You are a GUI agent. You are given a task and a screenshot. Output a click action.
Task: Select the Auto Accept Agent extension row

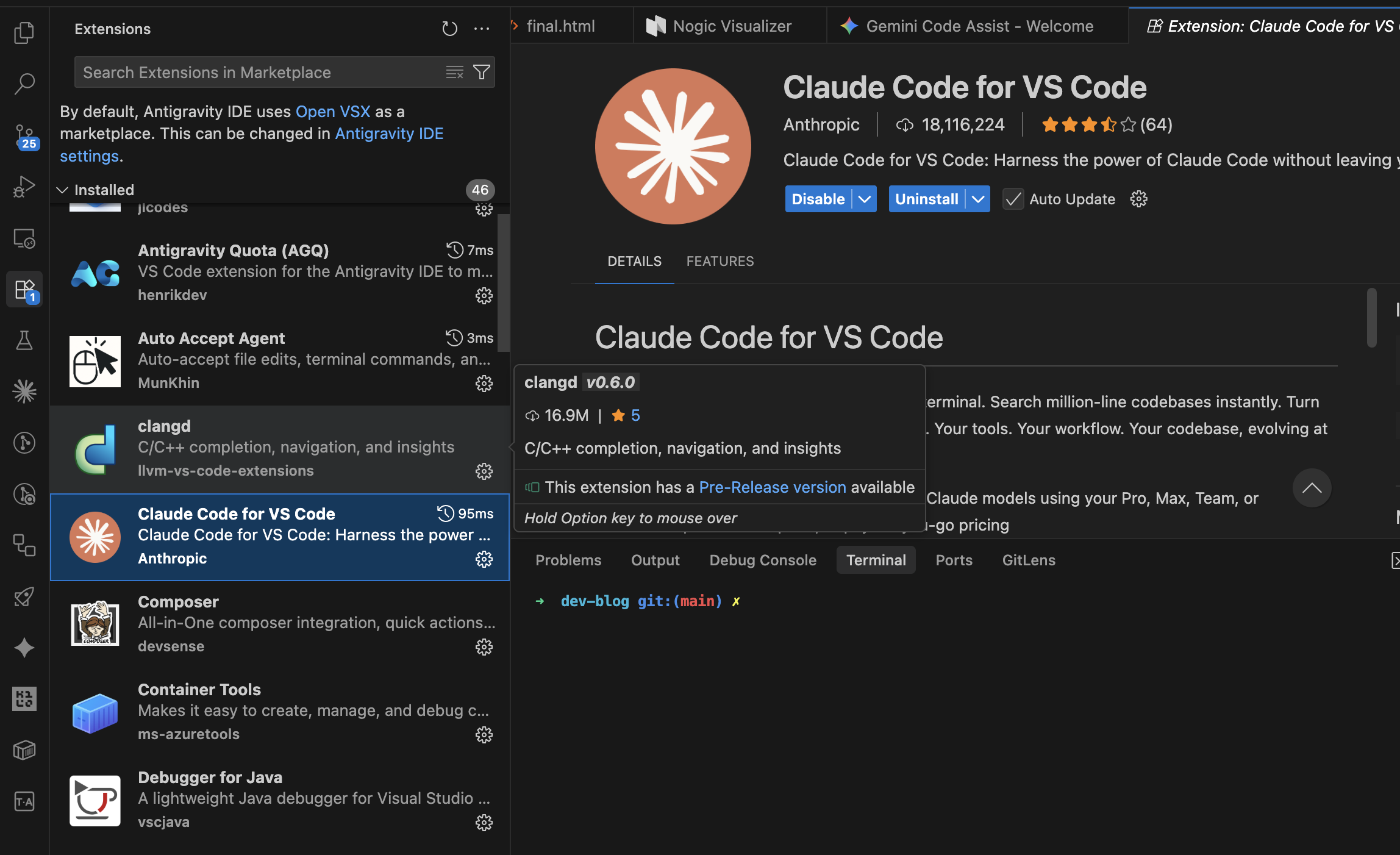(280, 362)
